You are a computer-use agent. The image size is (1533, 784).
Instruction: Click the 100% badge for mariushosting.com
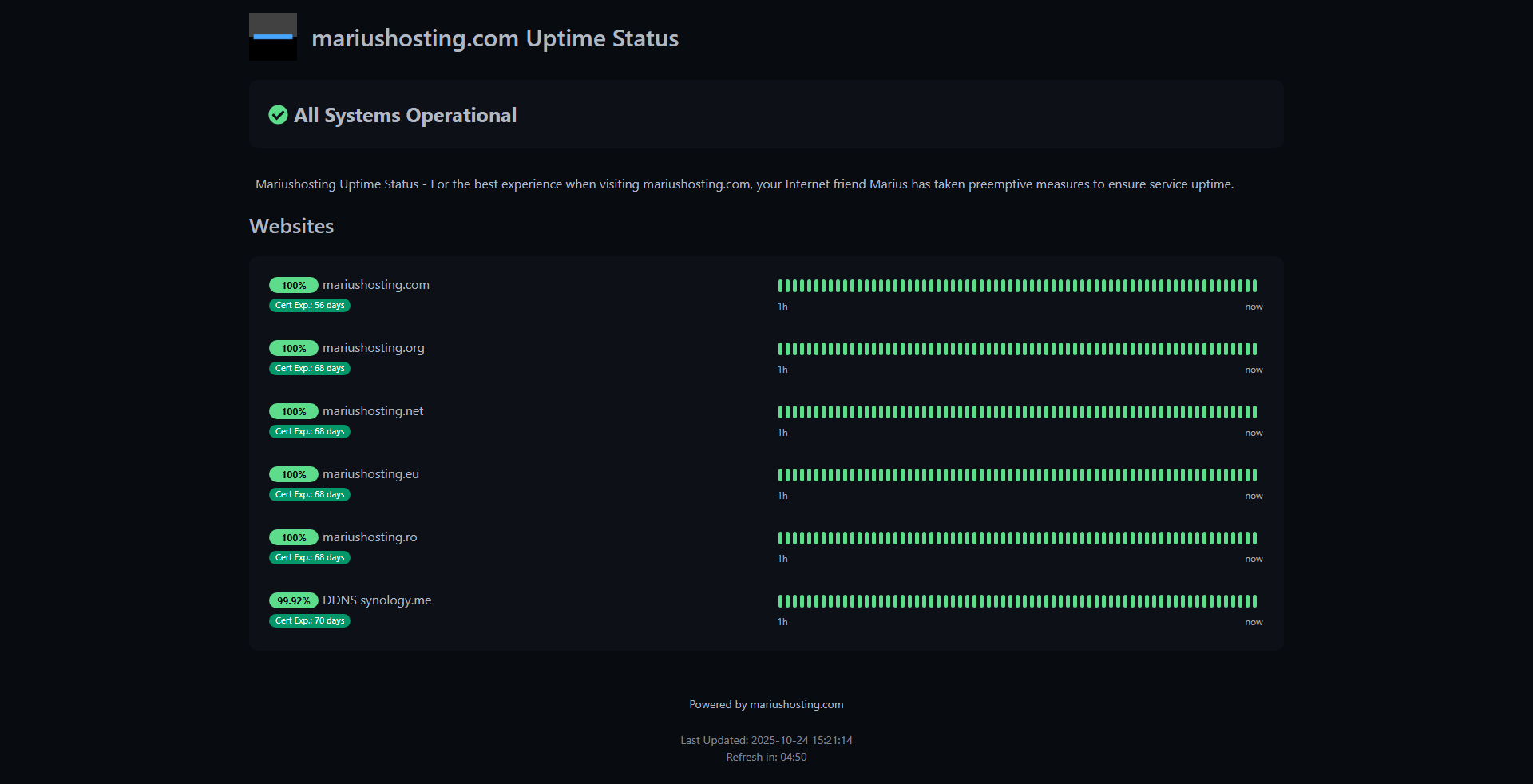tap(293, 285)
